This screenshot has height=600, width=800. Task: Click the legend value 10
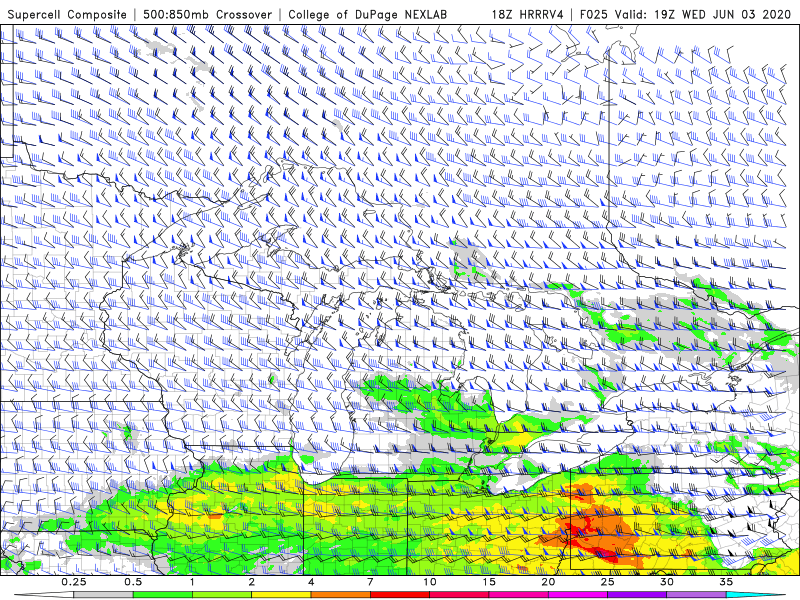pyautogui.click(x=430, y=582)
